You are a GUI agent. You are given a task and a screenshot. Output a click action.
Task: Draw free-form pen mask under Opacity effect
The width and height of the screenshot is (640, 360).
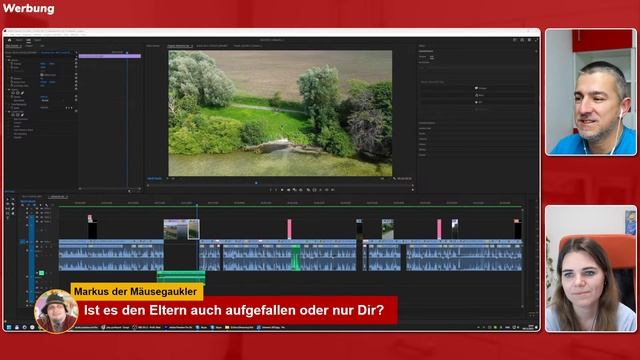coord(22,93)
